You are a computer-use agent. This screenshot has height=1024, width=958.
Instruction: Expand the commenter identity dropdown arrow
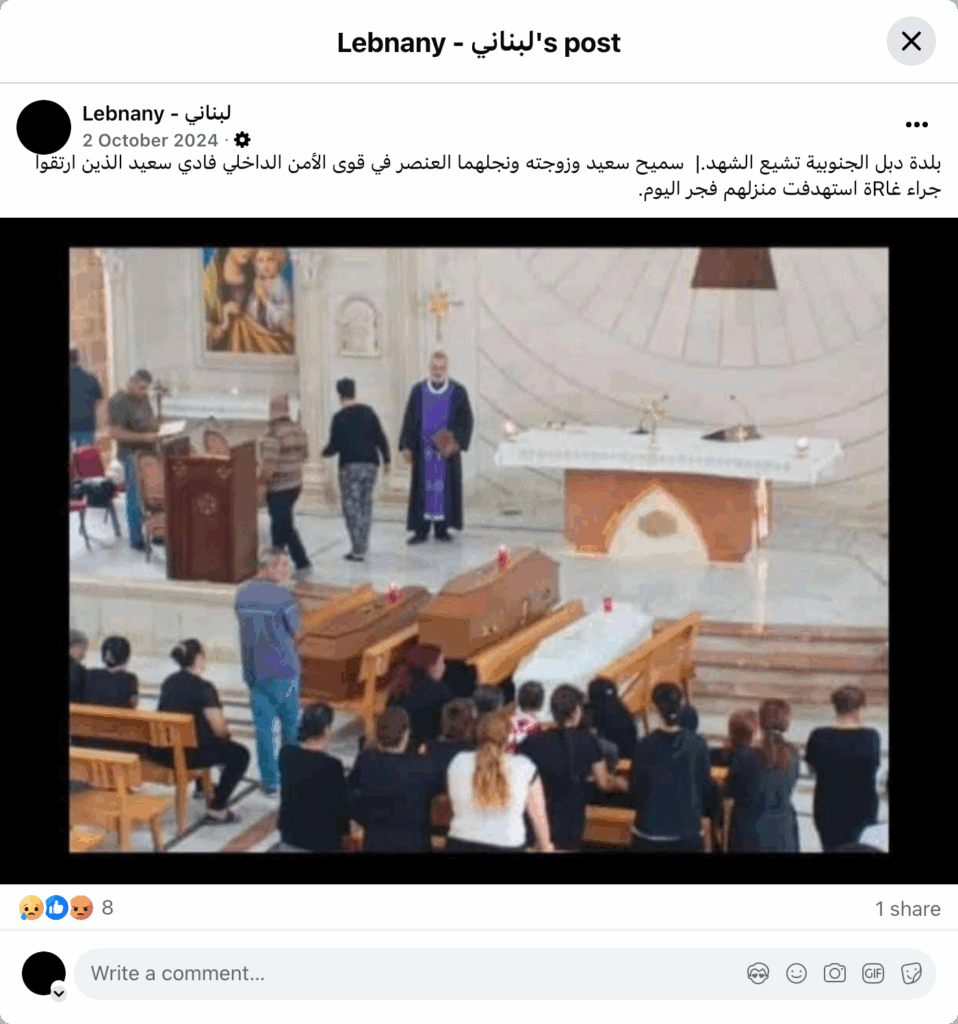pos(59,993)
